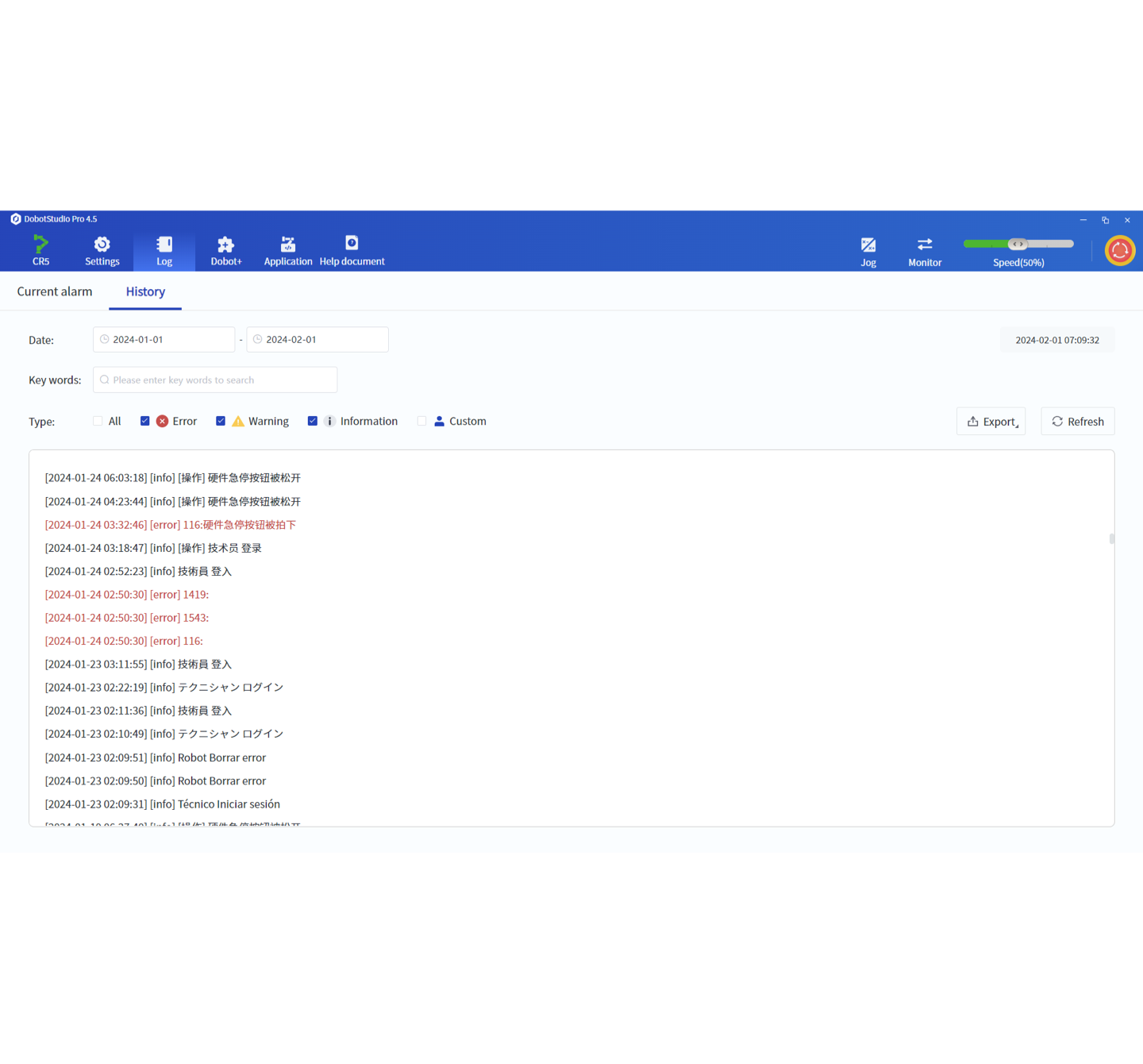This screenshot has width=1143, height=1064.
Task: Open the start date picker 2024-01-01
Action: [164, 340]
